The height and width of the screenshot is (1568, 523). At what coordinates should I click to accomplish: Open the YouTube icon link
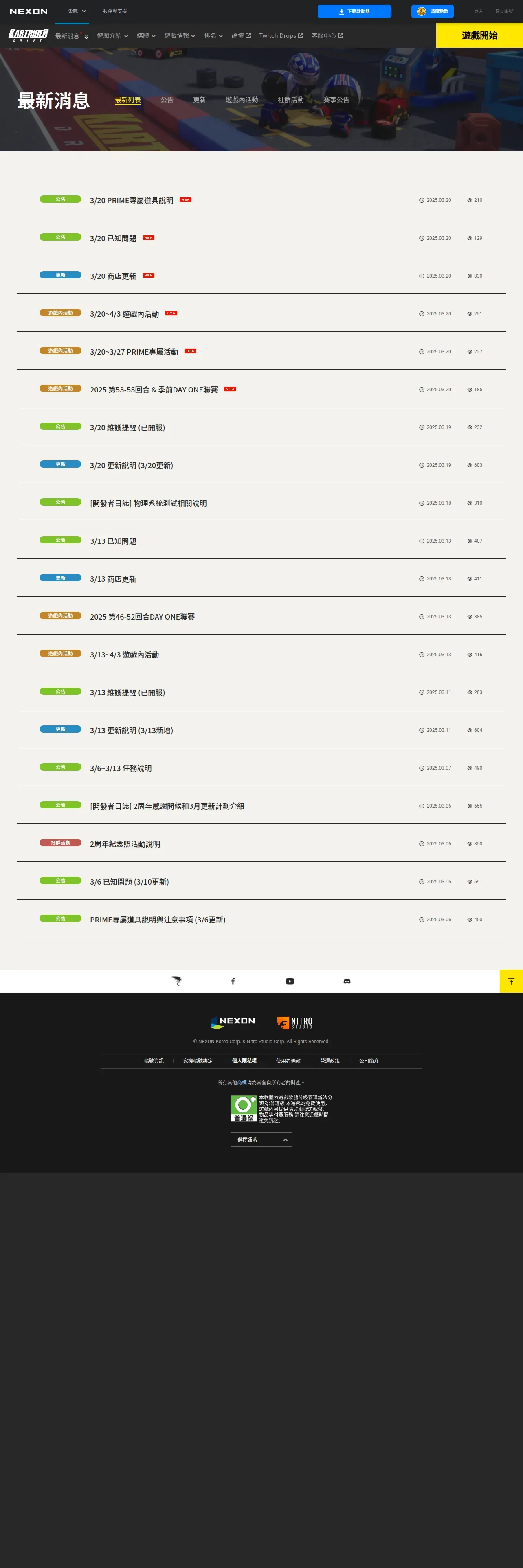(290, 981)
